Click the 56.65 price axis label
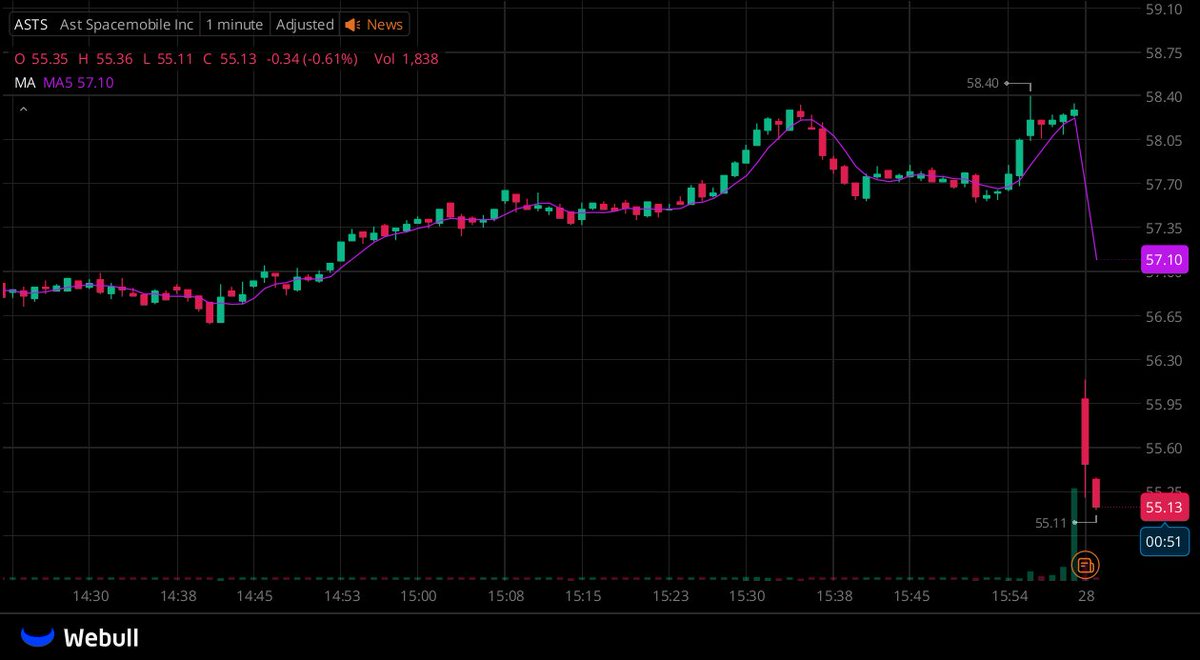 click(1165, 317)
